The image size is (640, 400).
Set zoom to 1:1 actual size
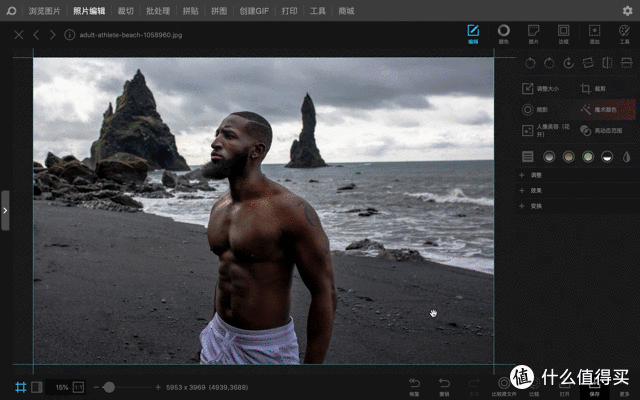click(78, 387)
